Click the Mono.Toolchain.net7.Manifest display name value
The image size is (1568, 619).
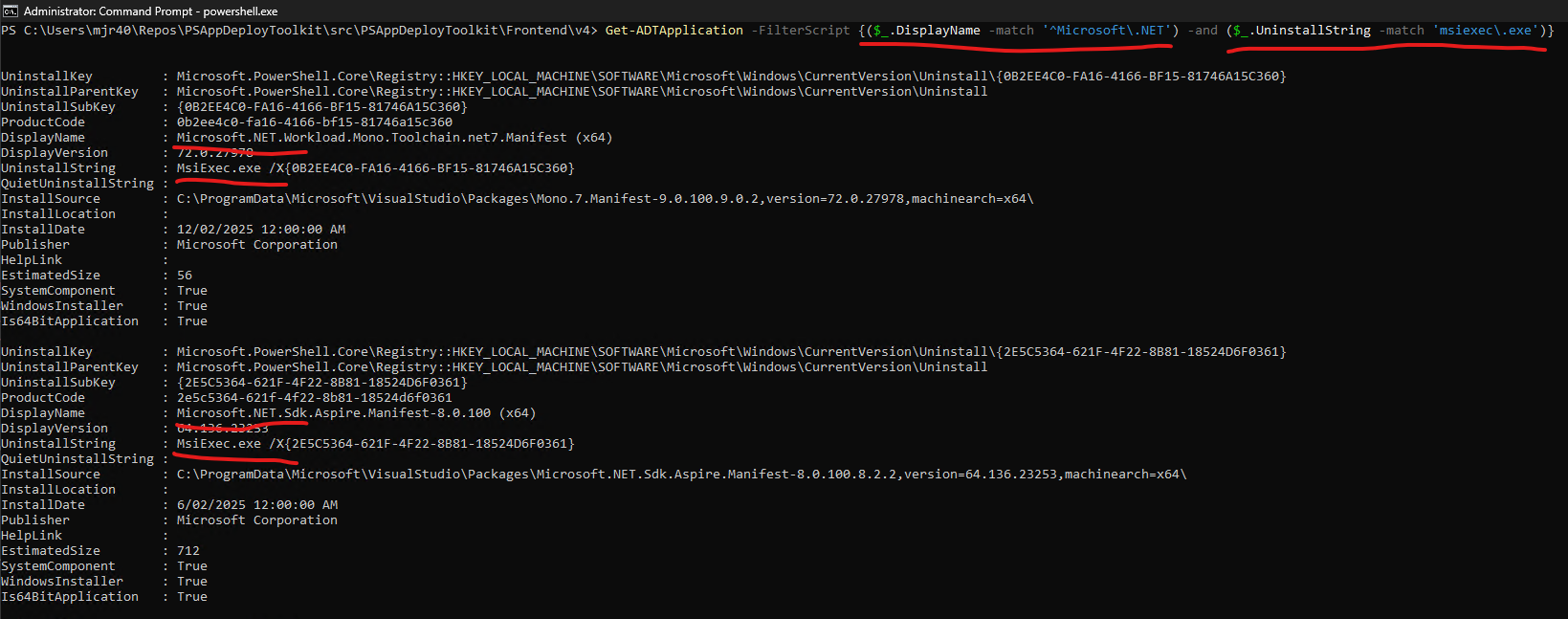[x=394, y=138]
